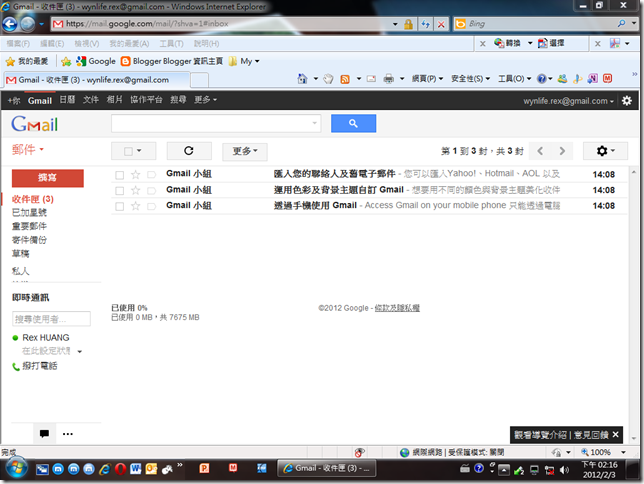644x484 pixels.
Task: Click the volume speaker icon in system tray
Action: click(x=565, y=470)
